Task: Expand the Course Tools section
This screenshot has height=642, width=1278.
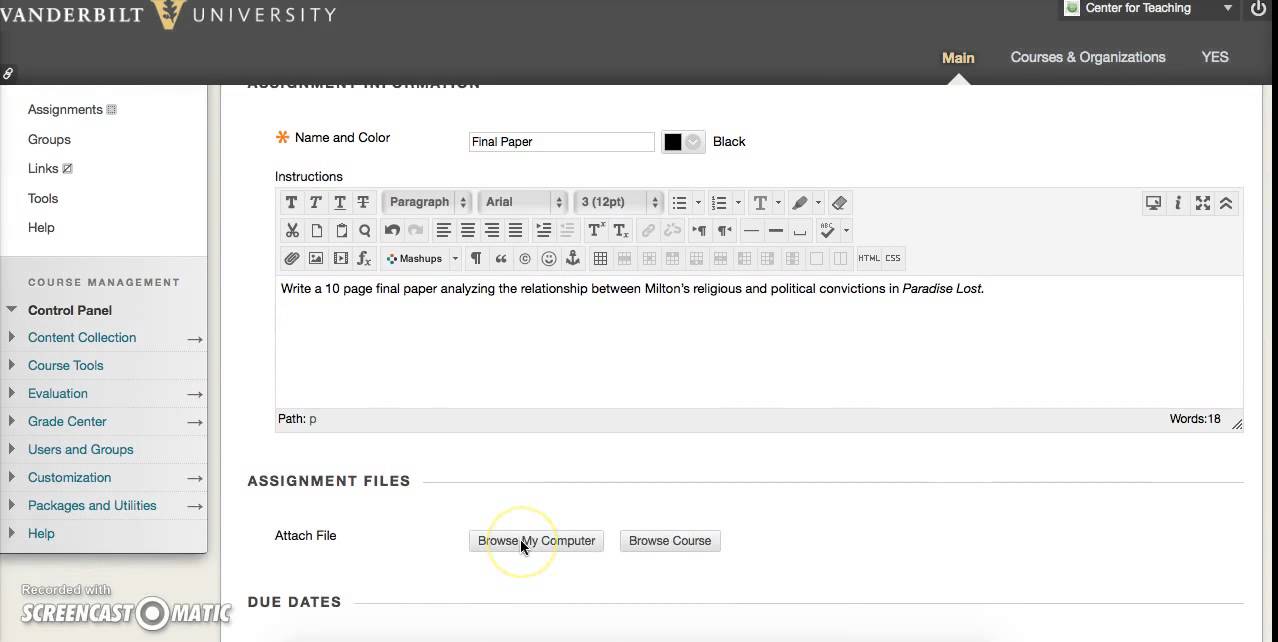Action: pos(11,365)
